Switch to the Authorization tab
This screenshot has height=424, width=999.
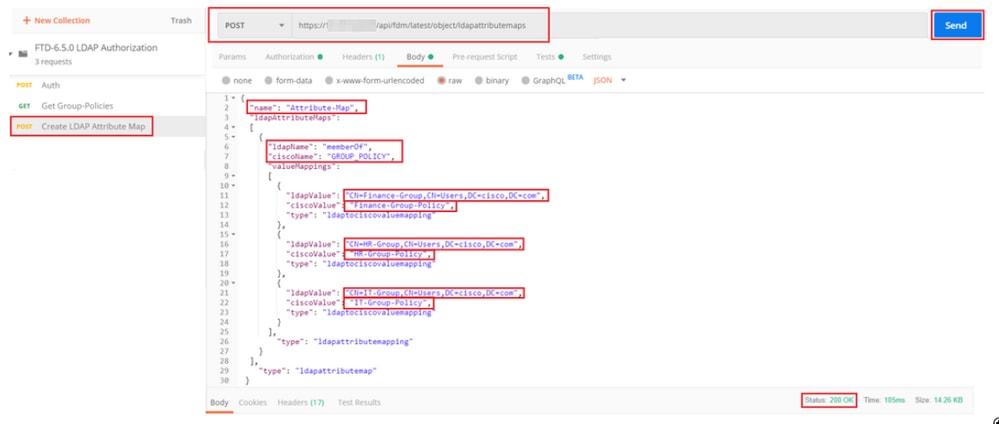pyautogui.click(x=294, y=57)
